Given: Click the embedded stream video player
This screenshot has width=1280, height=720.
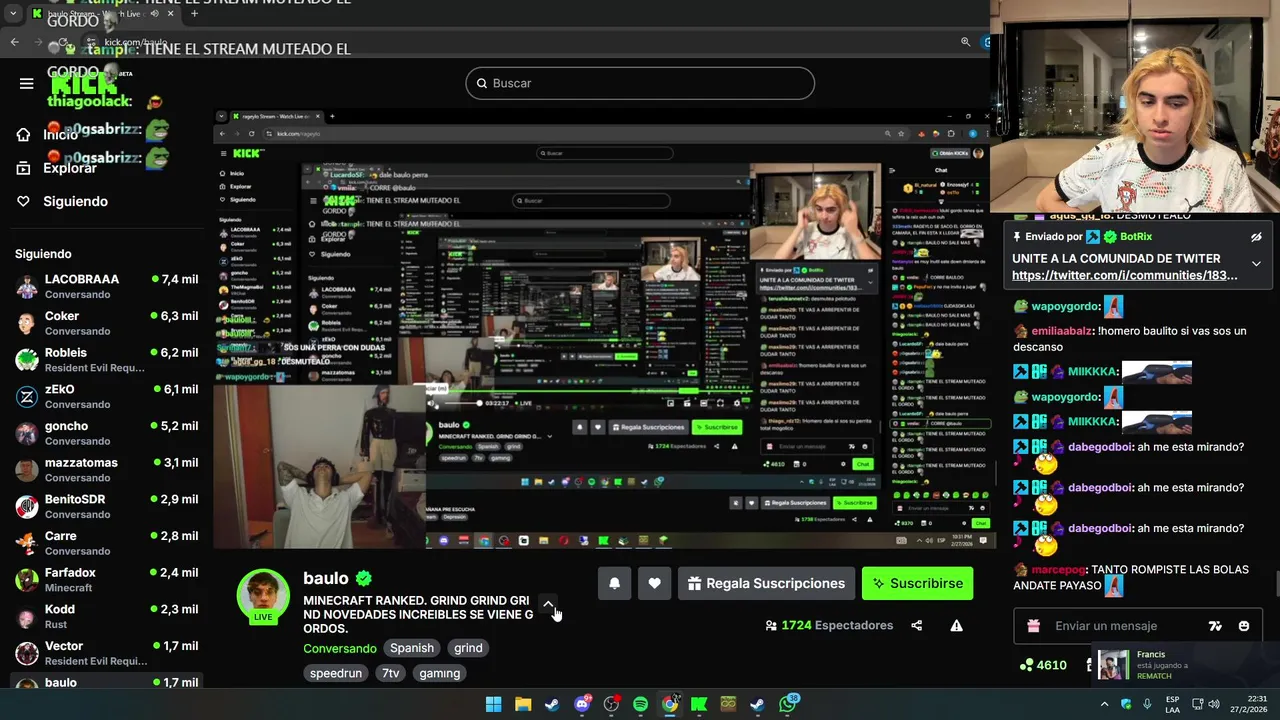Looking at the screenshot, I should 604,328.
